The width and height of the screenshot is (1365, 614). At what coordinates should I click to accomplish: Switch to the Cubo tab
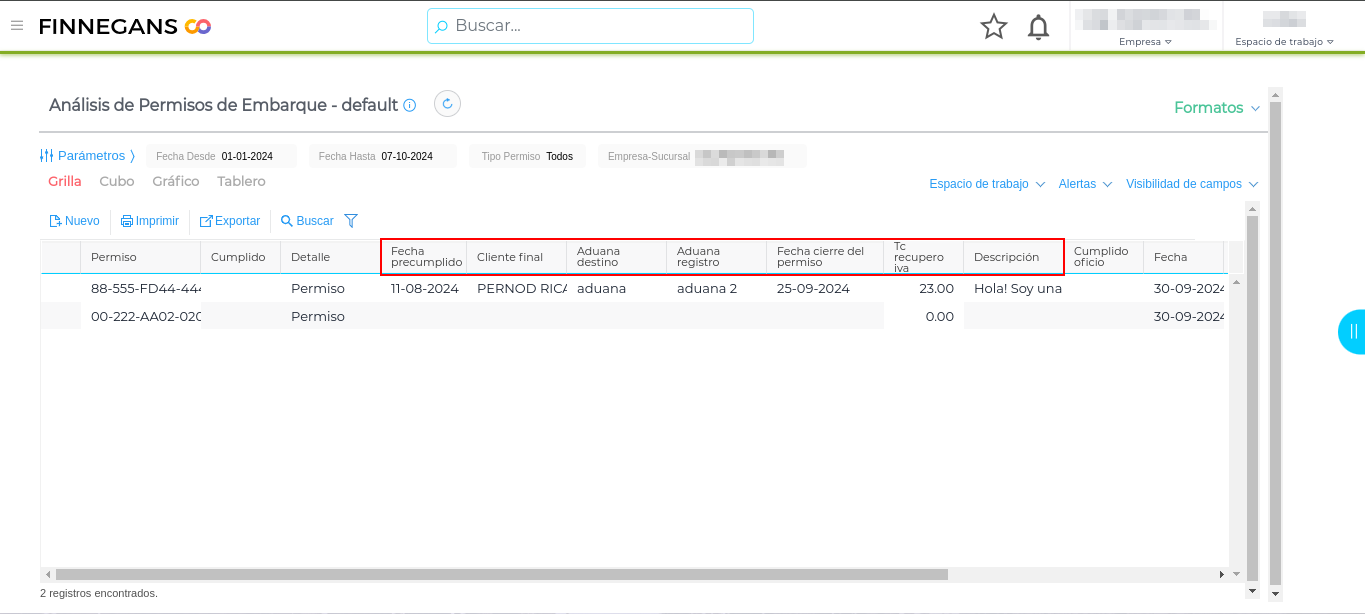point(117,182)
